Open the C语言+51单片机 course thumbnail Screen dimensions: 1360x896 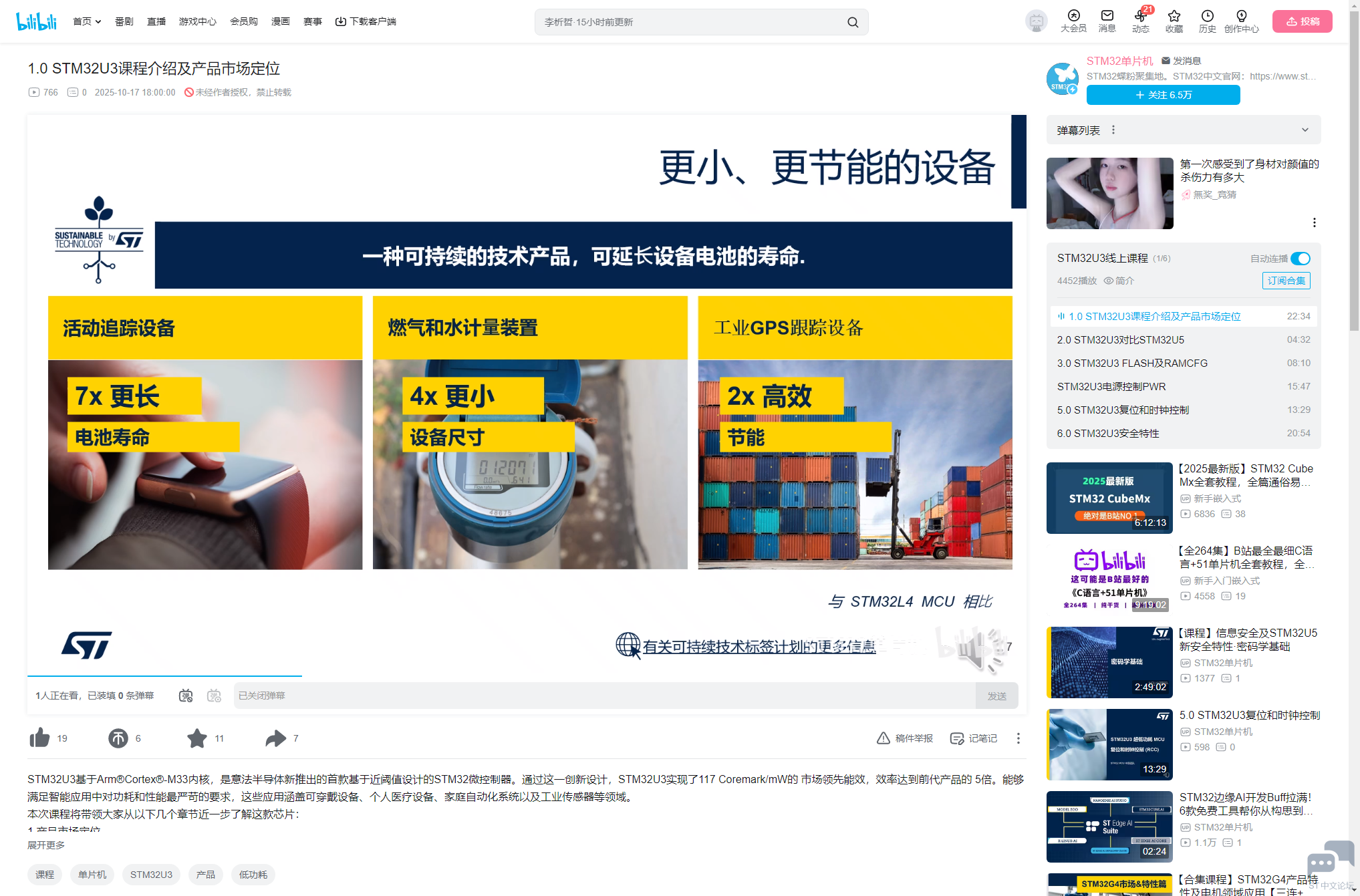(x=1109, y=580)
